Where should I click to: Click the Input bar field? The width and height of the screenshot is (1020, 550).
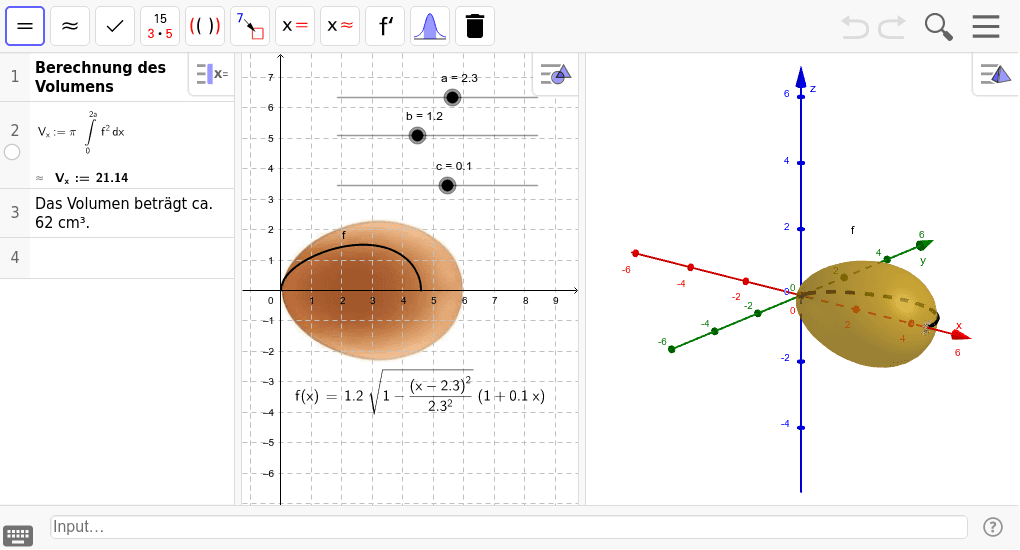point(509,527)
